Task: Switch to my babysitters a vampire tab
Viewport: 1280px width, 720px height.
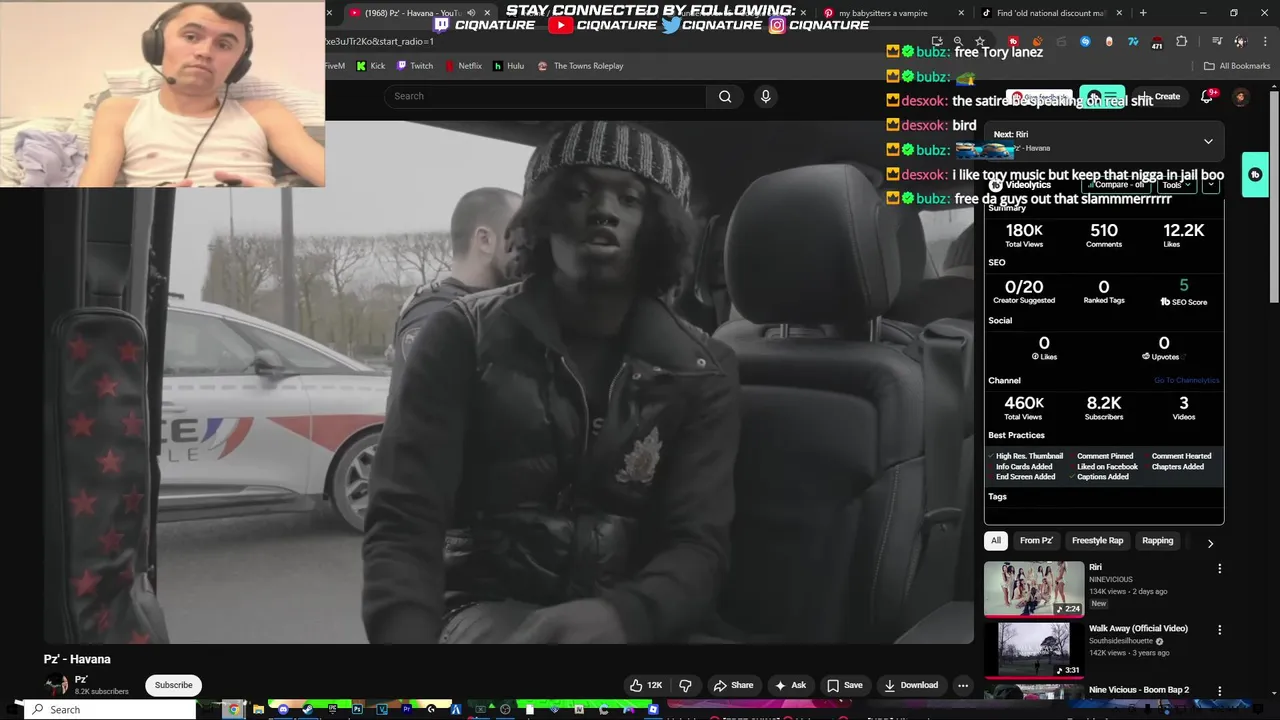Action: [x=883, y=13]
